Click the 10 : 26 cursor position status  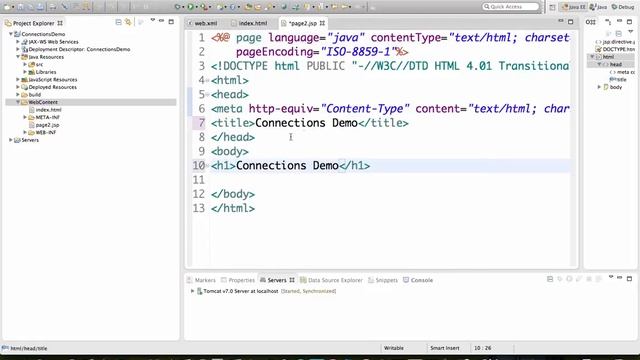click(x=482, y=348)
